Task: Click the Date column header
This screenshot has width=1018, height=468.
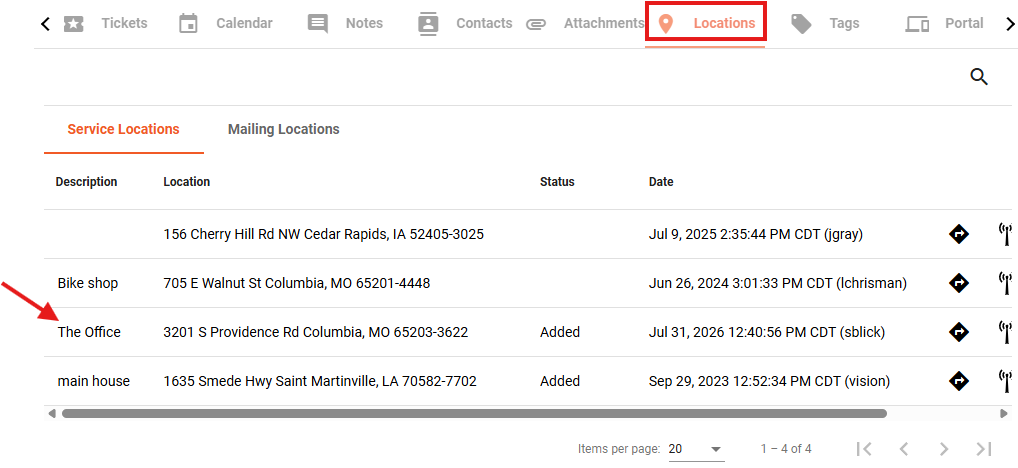Action: (x=661, y=182)
